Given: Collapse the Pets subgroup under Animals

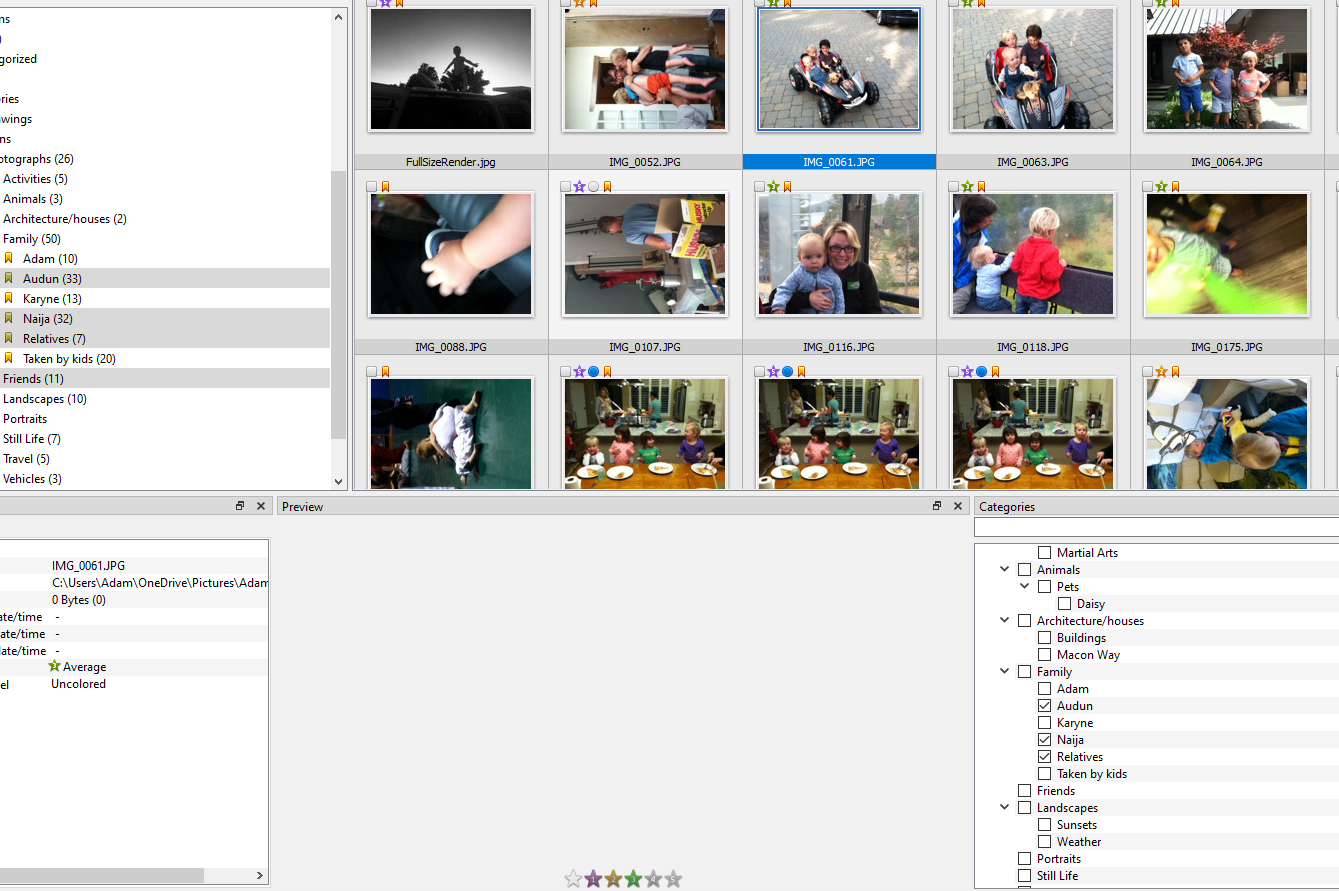Looking at the screenshot, I should [1024, 587].
